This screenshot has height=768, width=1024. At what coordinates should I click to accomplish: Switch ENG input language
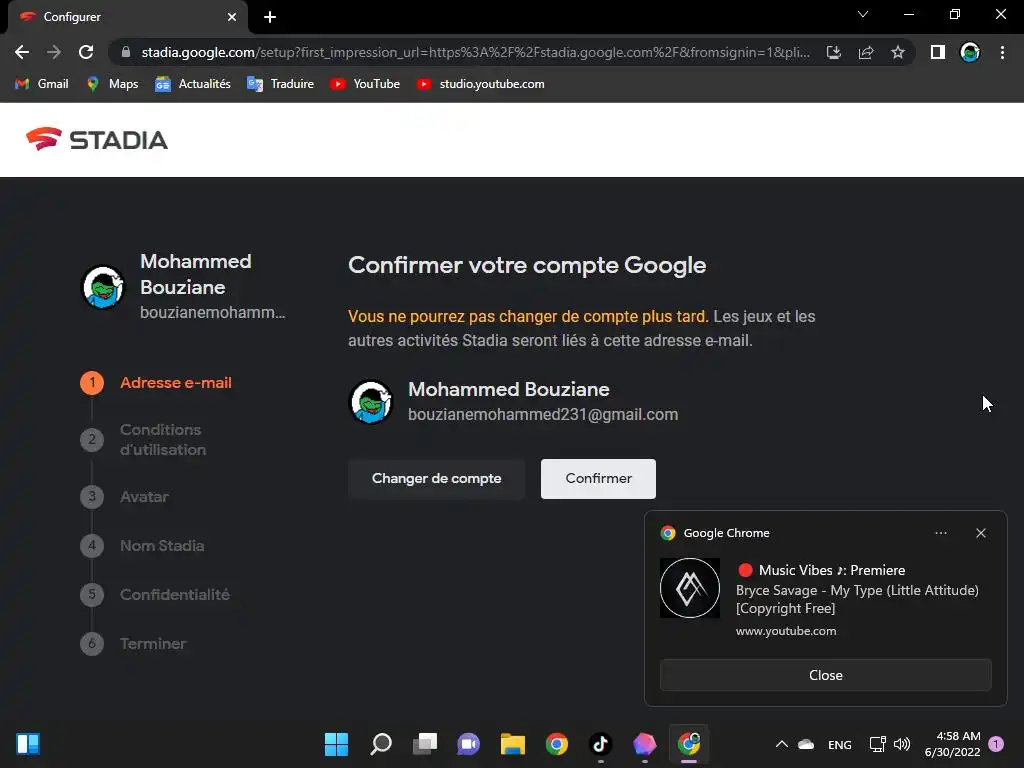(840, 744)
